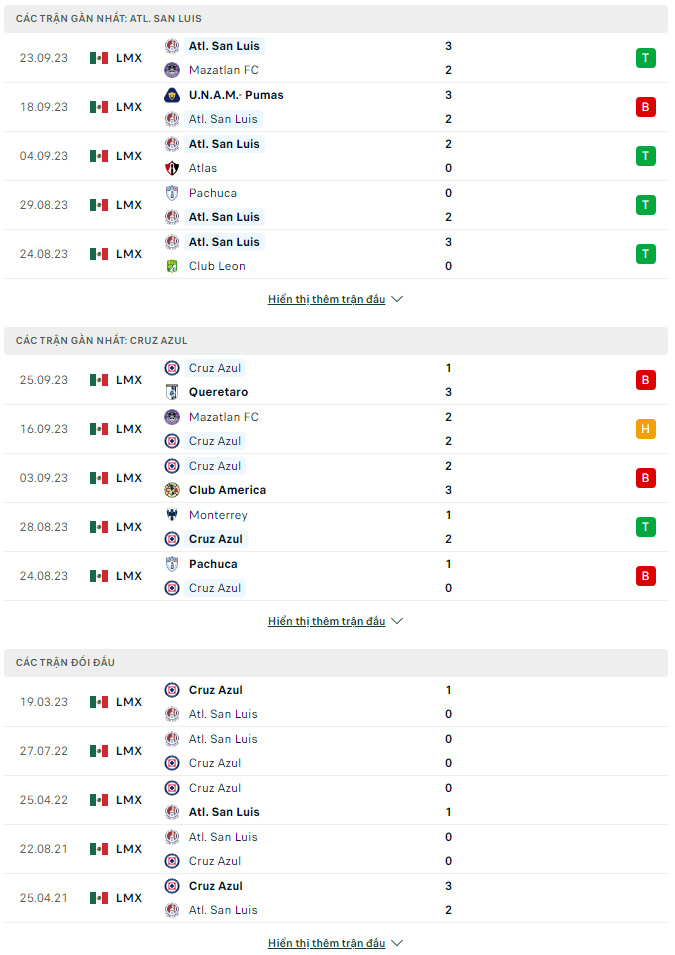Click the Monterrey team logo
The image size is (675, 955).
click(172, 515)
